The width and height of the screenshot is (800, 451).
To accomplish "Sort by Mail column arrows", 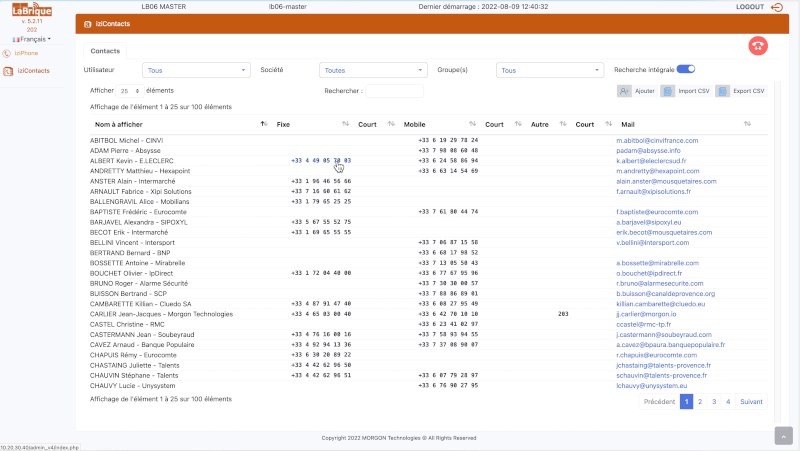I will click(x=747, y=124).
